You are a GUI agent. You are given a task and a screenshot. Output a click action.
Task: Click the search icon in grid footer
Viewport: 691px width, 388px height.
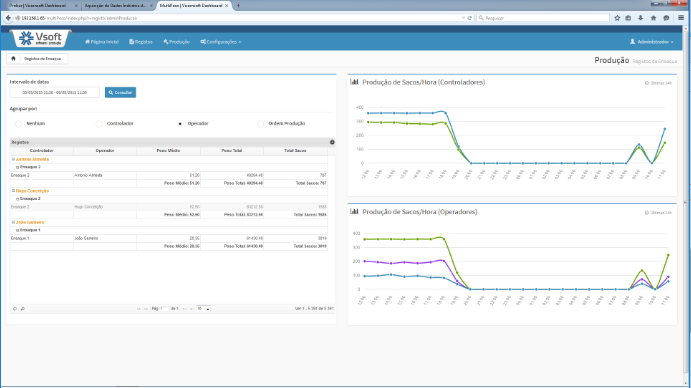coord(23,309)
